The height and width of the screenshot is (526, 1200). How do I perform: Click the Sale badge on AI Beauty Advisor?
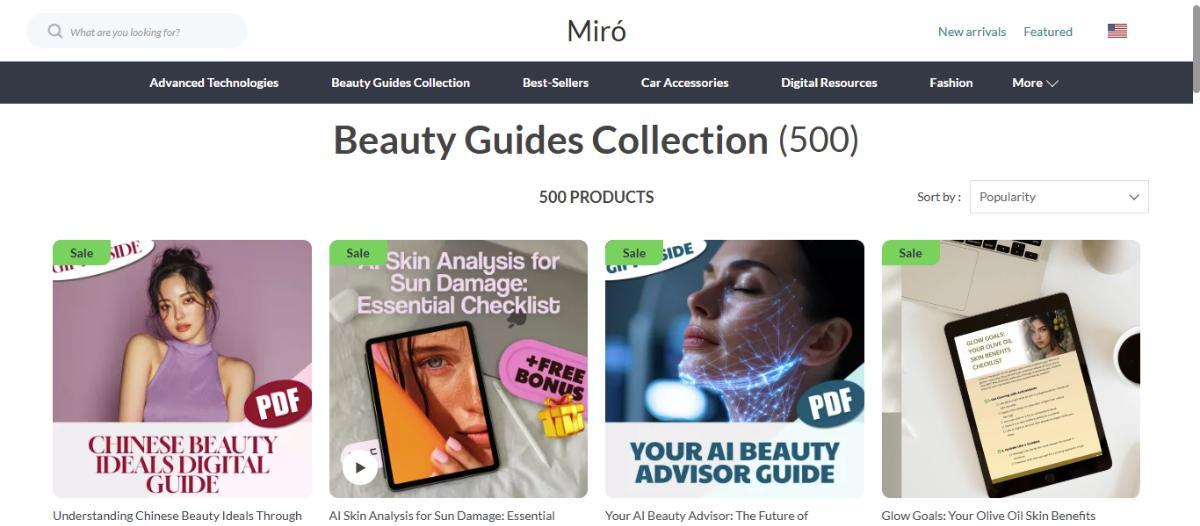click(x=634, y=253)
